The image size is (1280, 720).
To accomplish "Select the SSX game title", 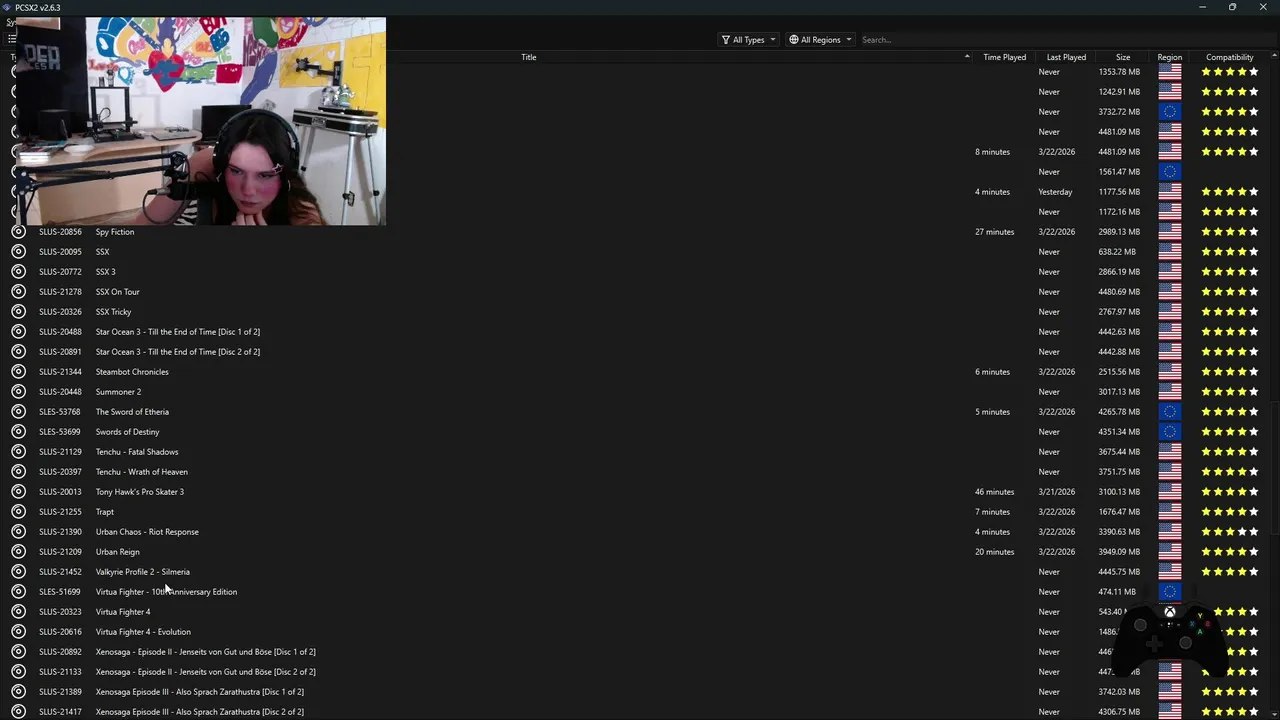I will (x=103, y=251).
